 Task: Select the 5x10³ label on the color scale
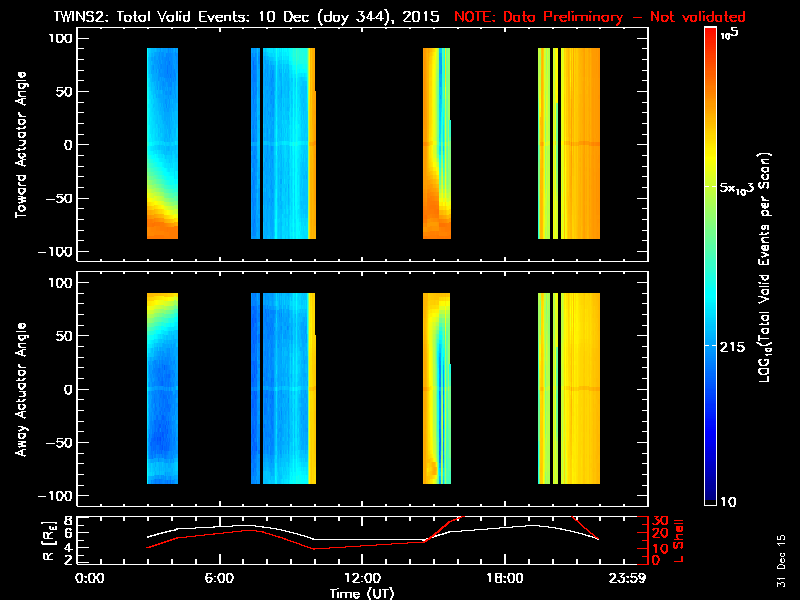pyautogui.click(x=743, y=187)
